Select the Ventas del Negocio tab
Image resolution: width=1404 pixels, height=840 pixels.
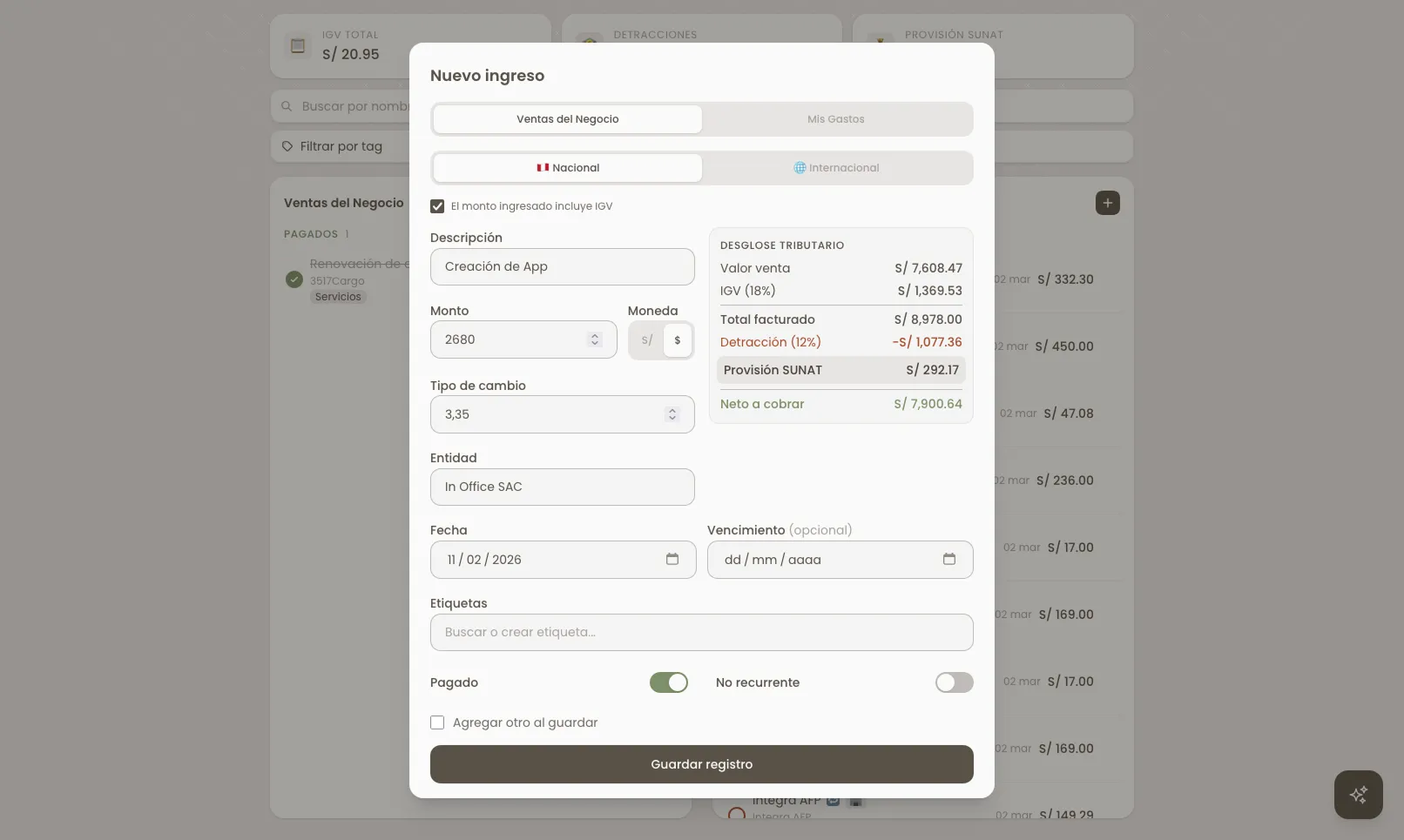tap(566, 119)
